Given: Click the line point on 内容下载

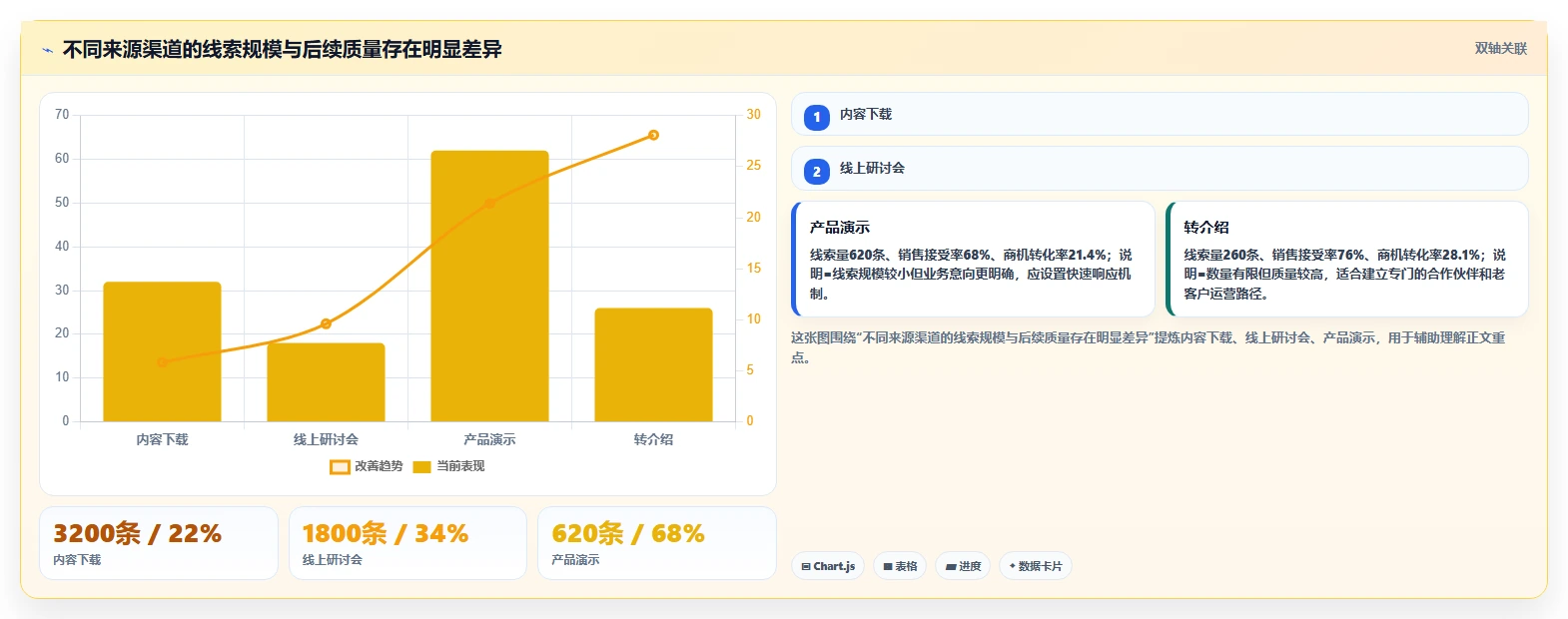Looking at the screenshot, I should (x=162, y=362).
